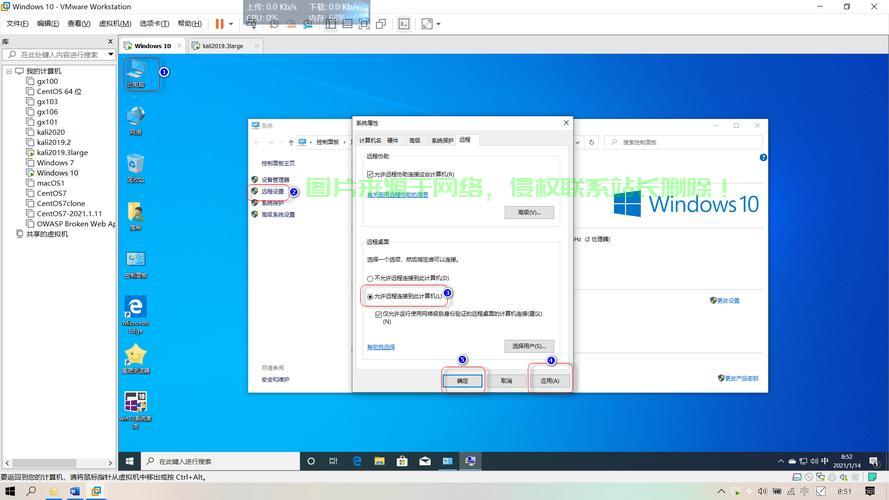
Task: Close the library (库) side panel
Action: tap(111, 41)
